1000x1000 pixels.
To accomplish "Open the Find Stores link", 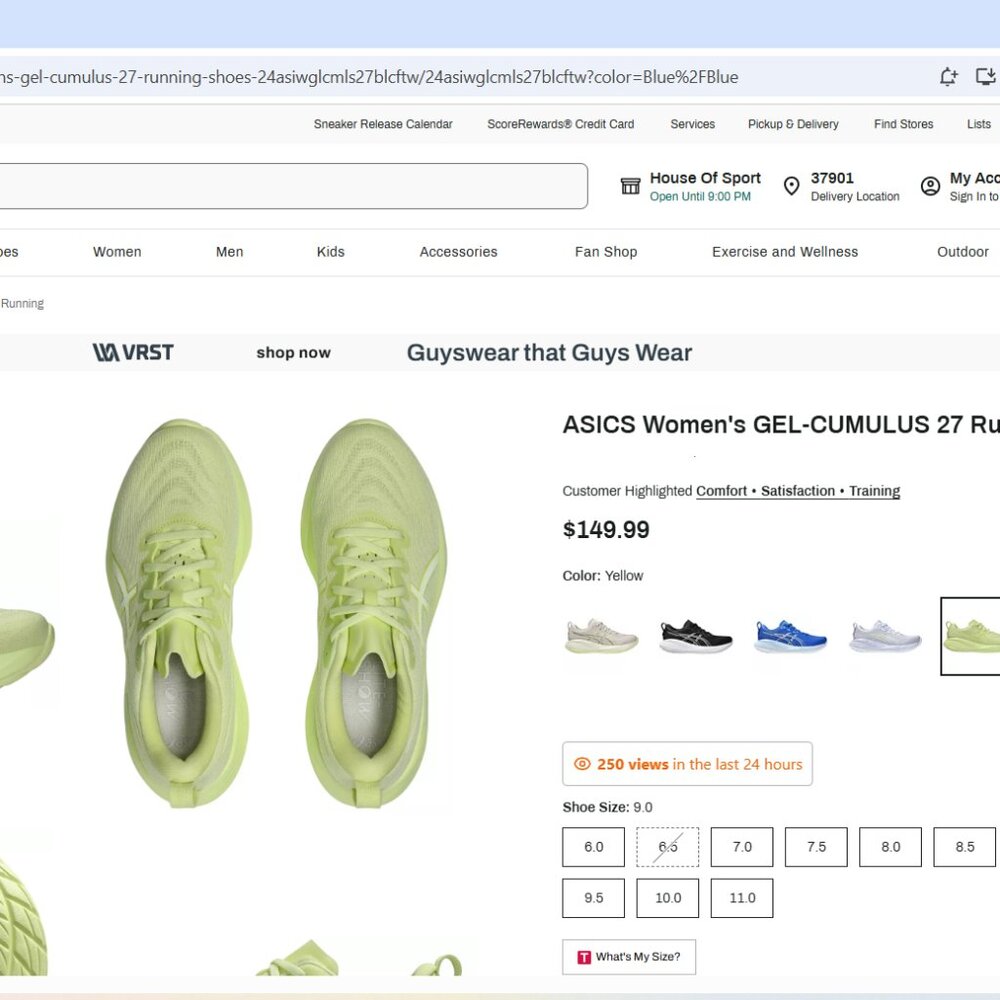I will 903,124.
